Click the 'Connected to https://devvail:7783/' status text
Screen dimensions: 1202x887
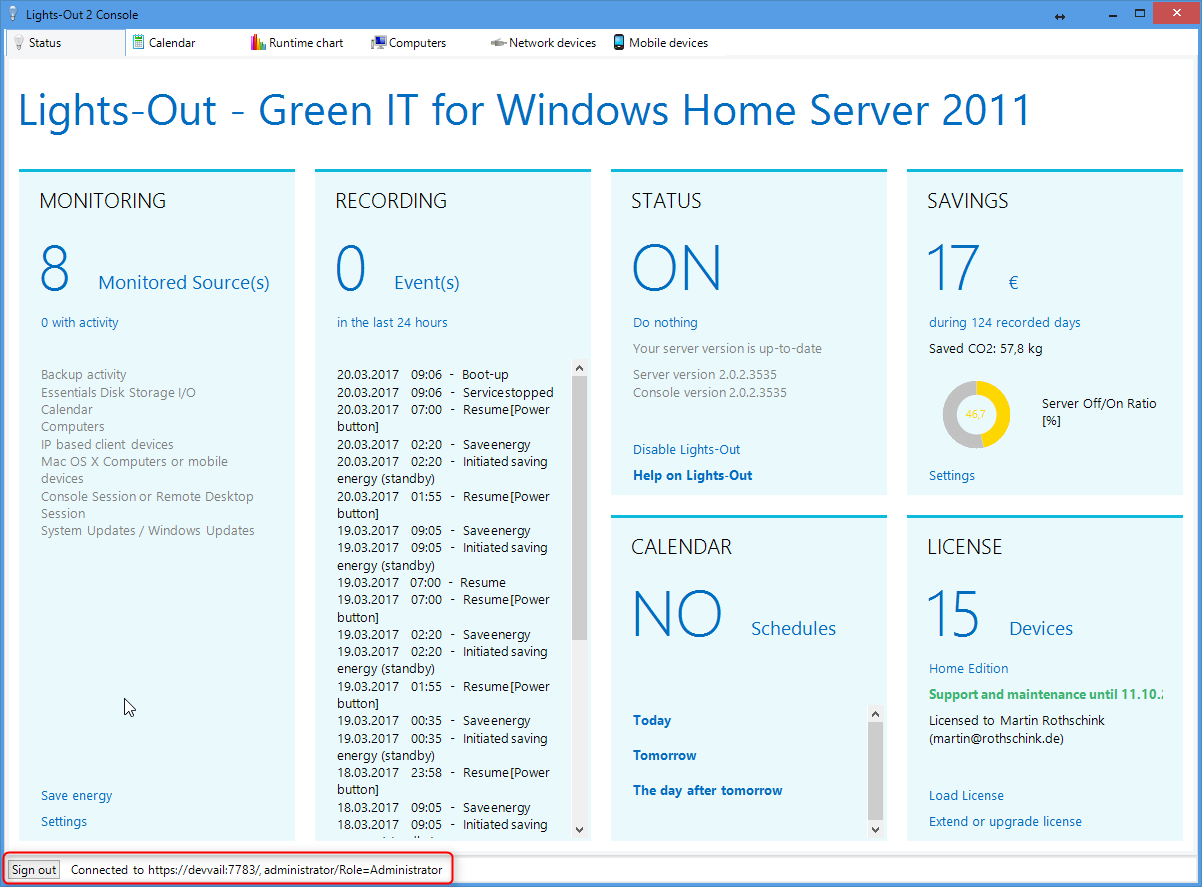tap(256, 870)
